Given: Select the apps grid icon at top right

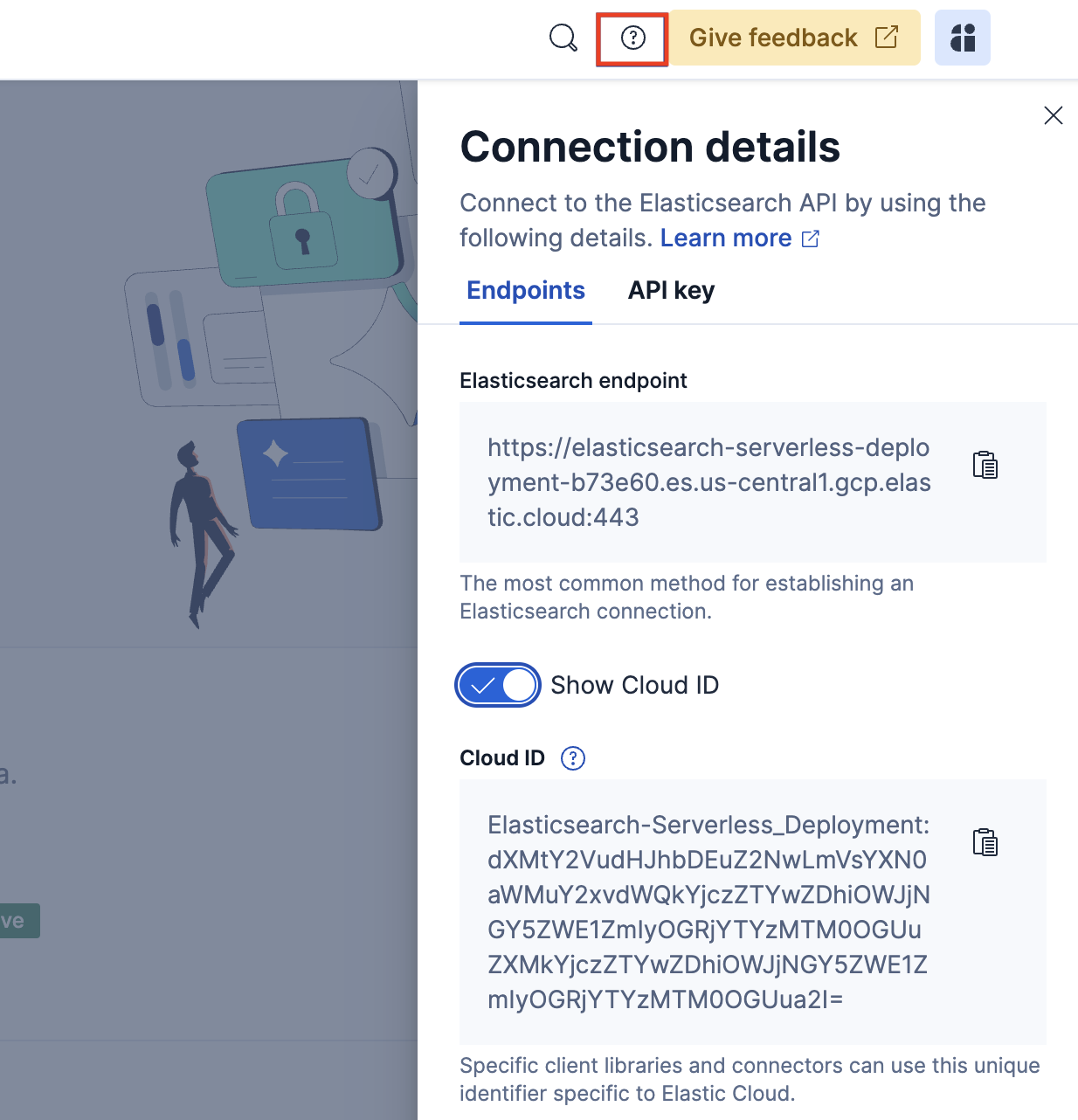Looking at the screenshot, I should 963,38.
